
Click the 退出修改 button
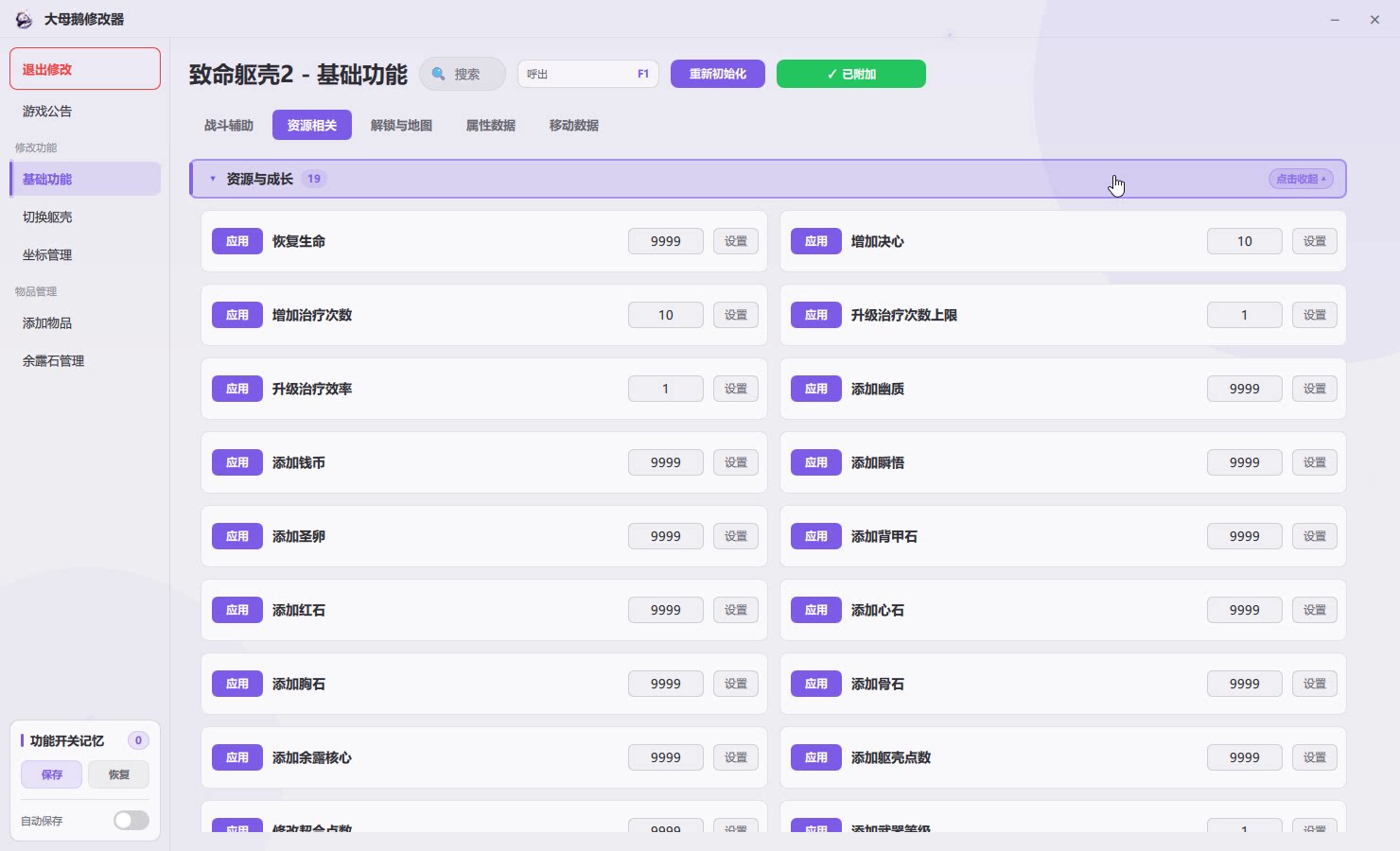point(85,69)
